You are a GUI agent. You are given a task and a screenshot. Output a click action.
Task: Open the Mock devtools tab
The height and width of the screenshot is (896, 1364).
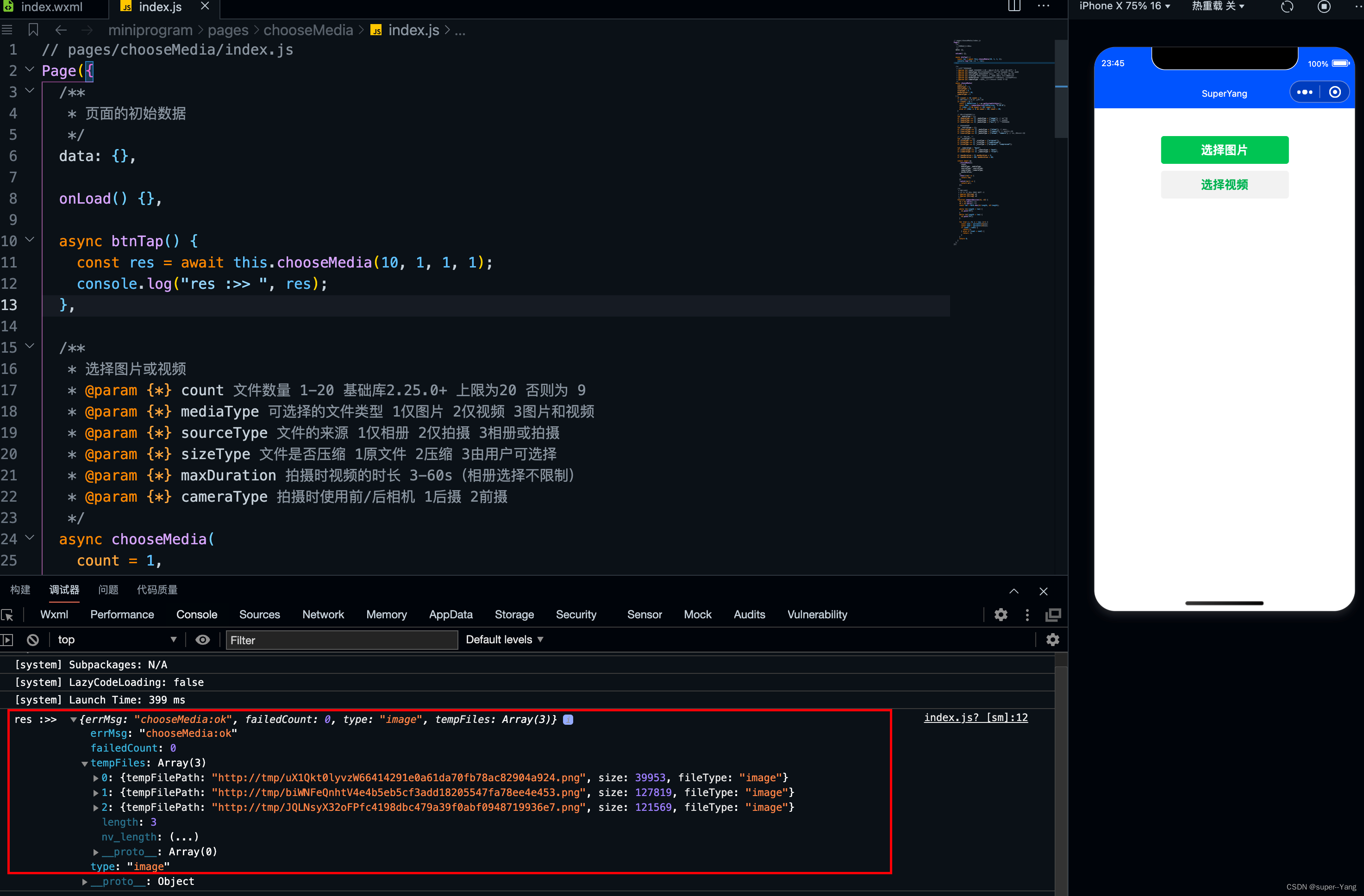click(x=697, y=615)
